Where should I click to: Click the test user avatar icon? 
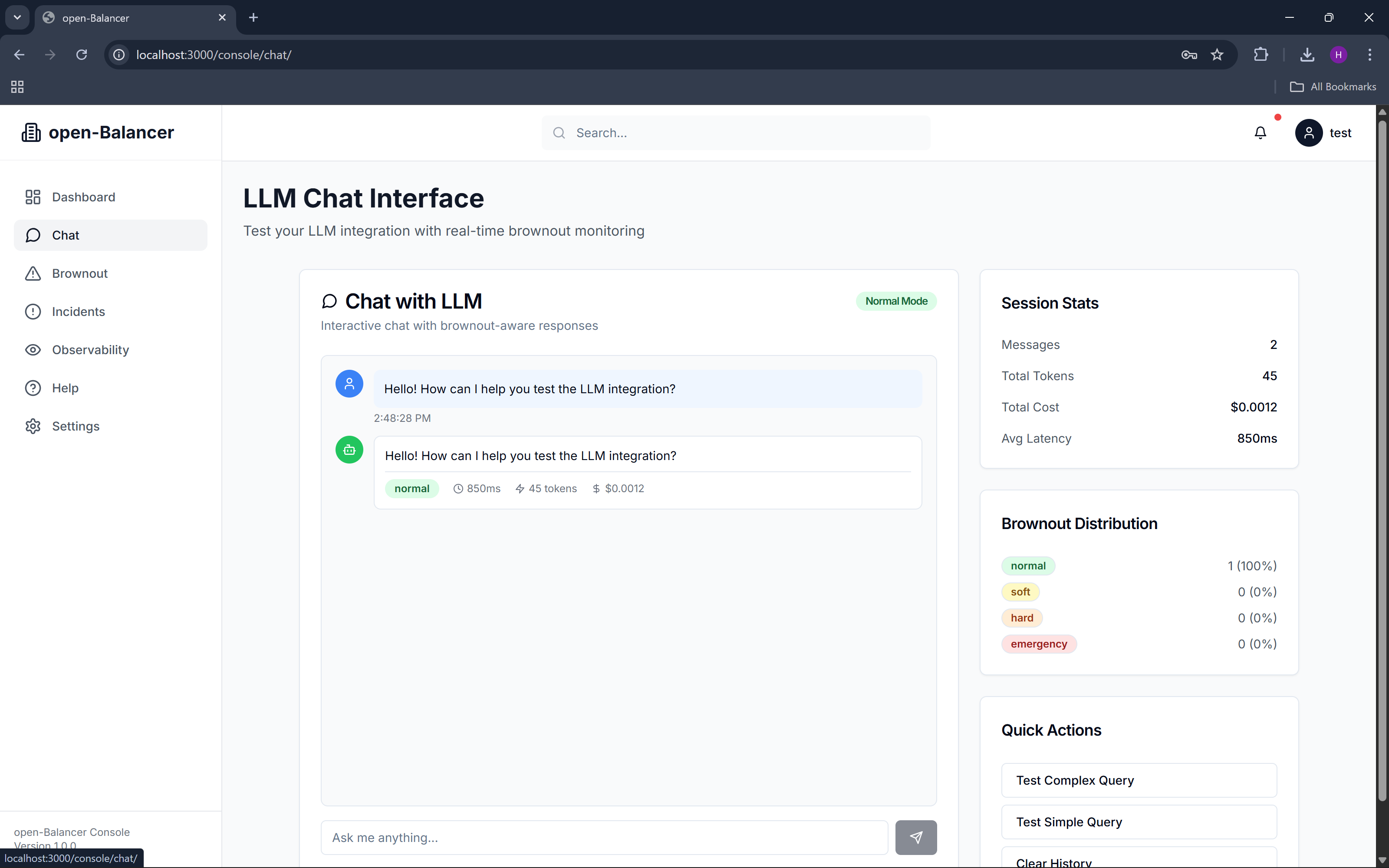point(1308,133)
